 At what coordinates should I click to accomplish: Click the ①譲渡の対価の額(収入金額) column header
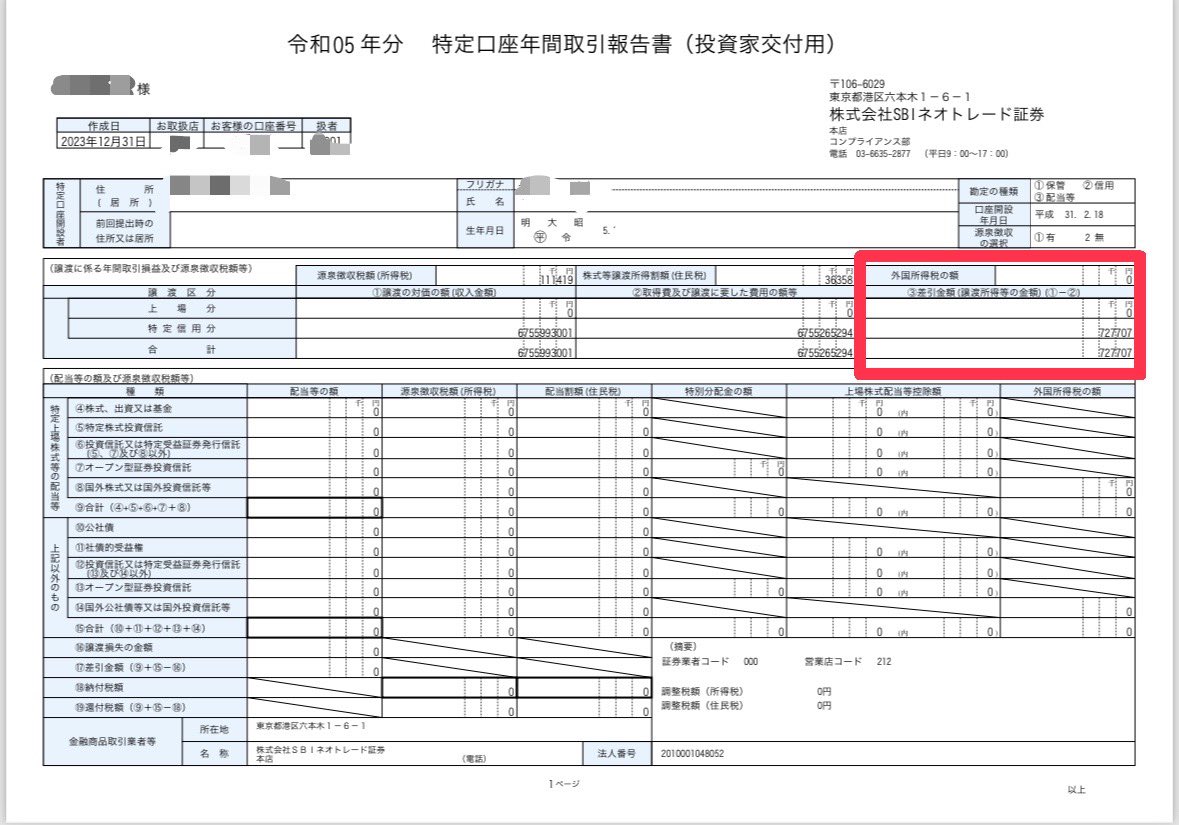[436, 292]
